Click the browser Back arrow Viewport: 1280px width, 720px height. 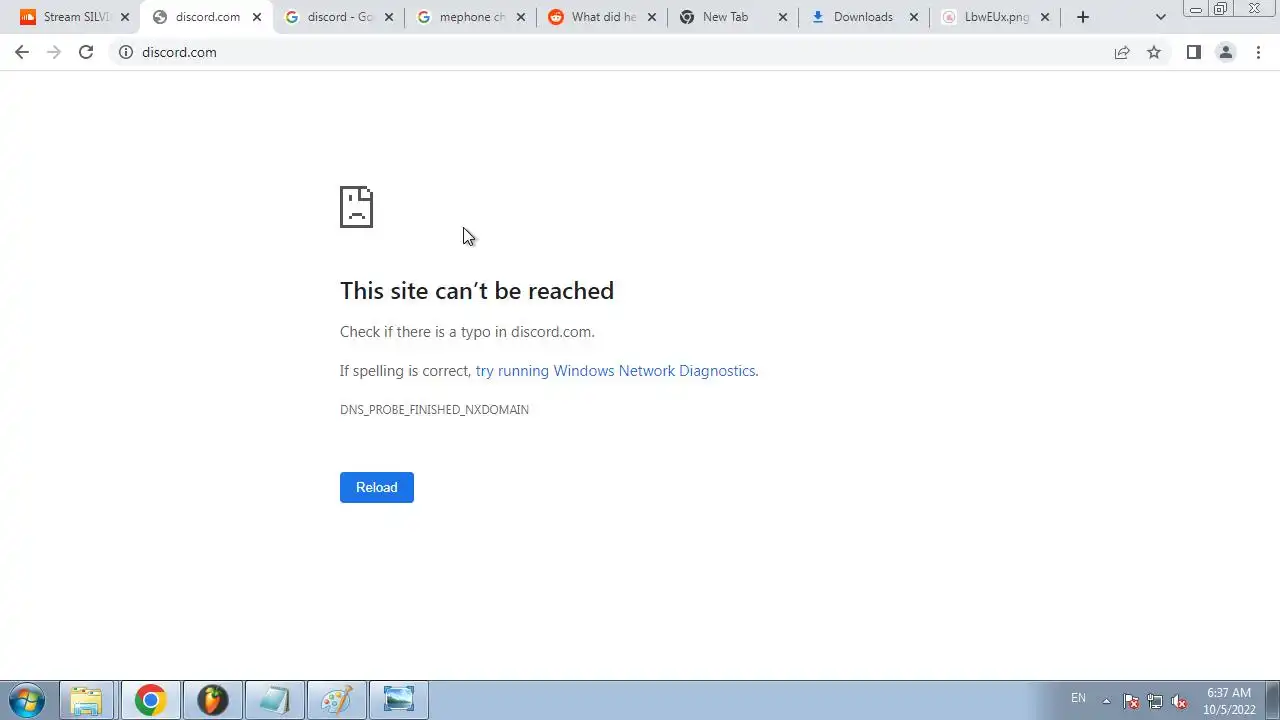(x=22, y=52)
